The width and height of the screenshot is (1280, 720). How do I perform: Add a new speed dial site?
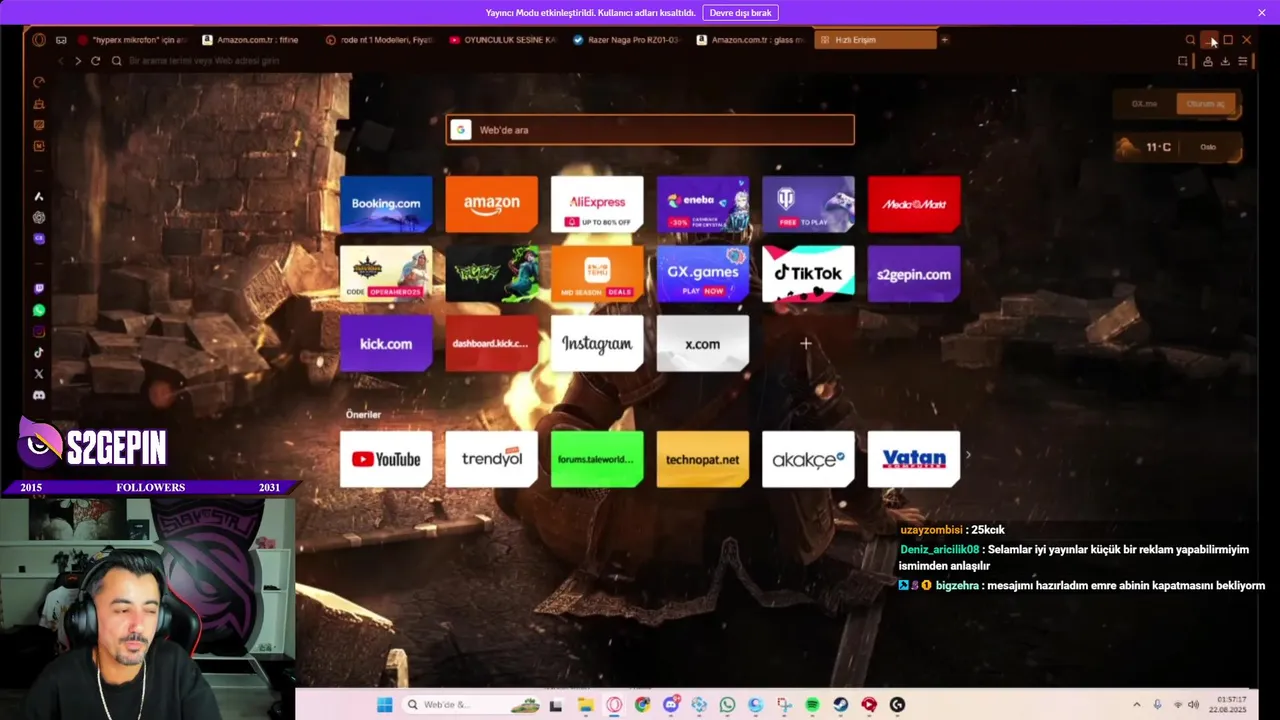[x=806, y=343]
